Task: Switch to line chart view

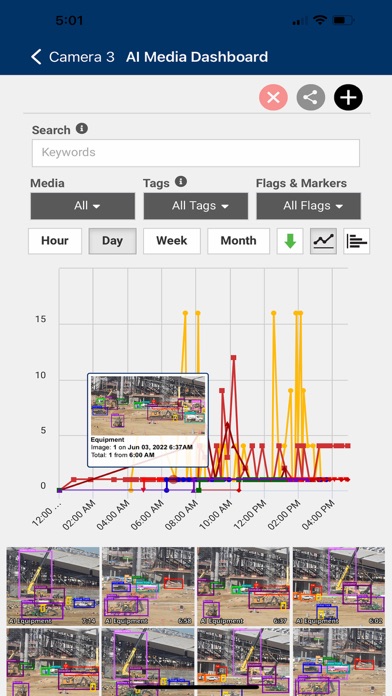Action: pos(323,241)
